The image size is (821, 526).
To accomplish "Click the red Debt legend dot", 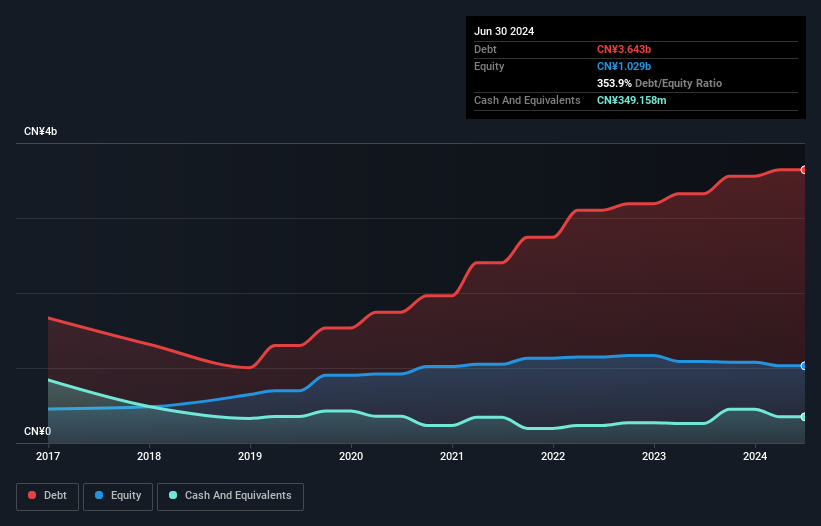I will click(x=32, y=495).
